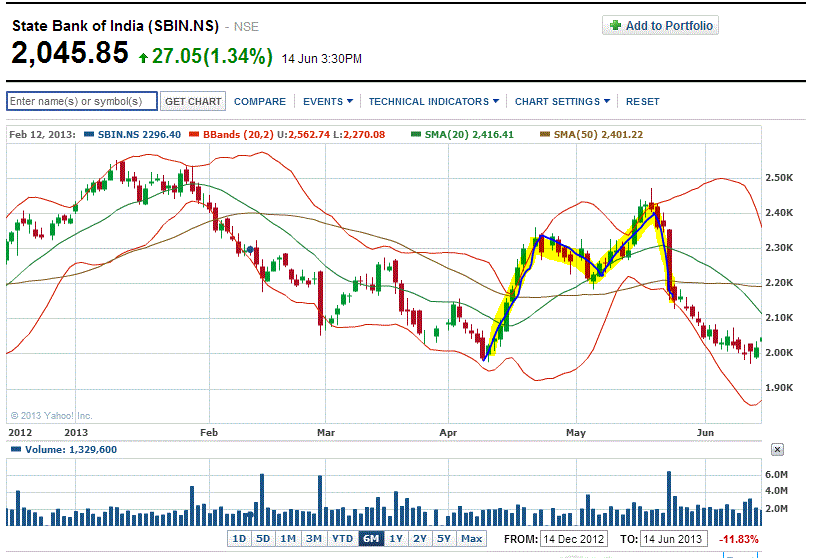Click the SMA(20) green legend color marker
This screenshot has height=558, width=815.
[416, 135]
